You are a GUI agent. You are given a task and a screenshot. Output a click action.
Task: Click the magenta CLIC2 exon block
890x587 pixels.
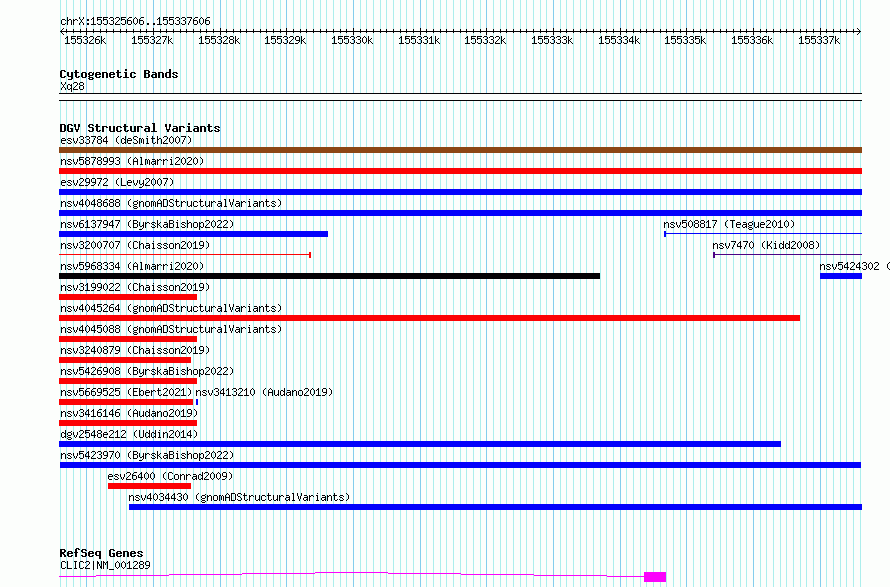[x=655, y=577]
